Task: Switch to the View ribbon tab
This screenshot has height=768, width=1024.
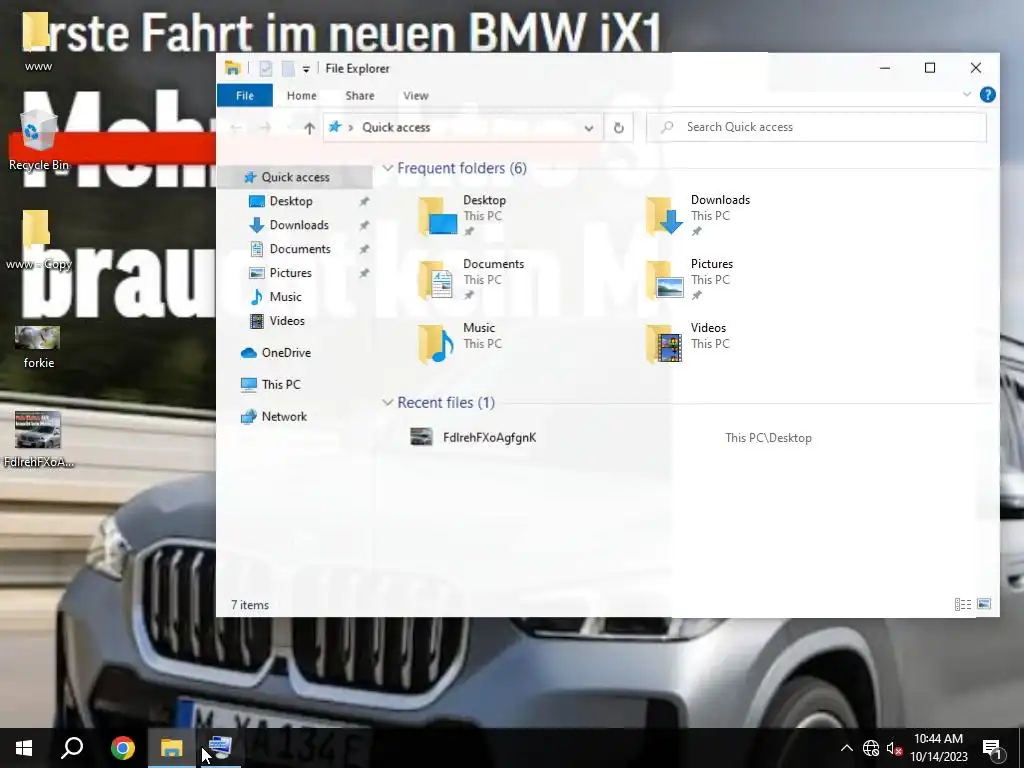Action: click(x=415, y=95)
